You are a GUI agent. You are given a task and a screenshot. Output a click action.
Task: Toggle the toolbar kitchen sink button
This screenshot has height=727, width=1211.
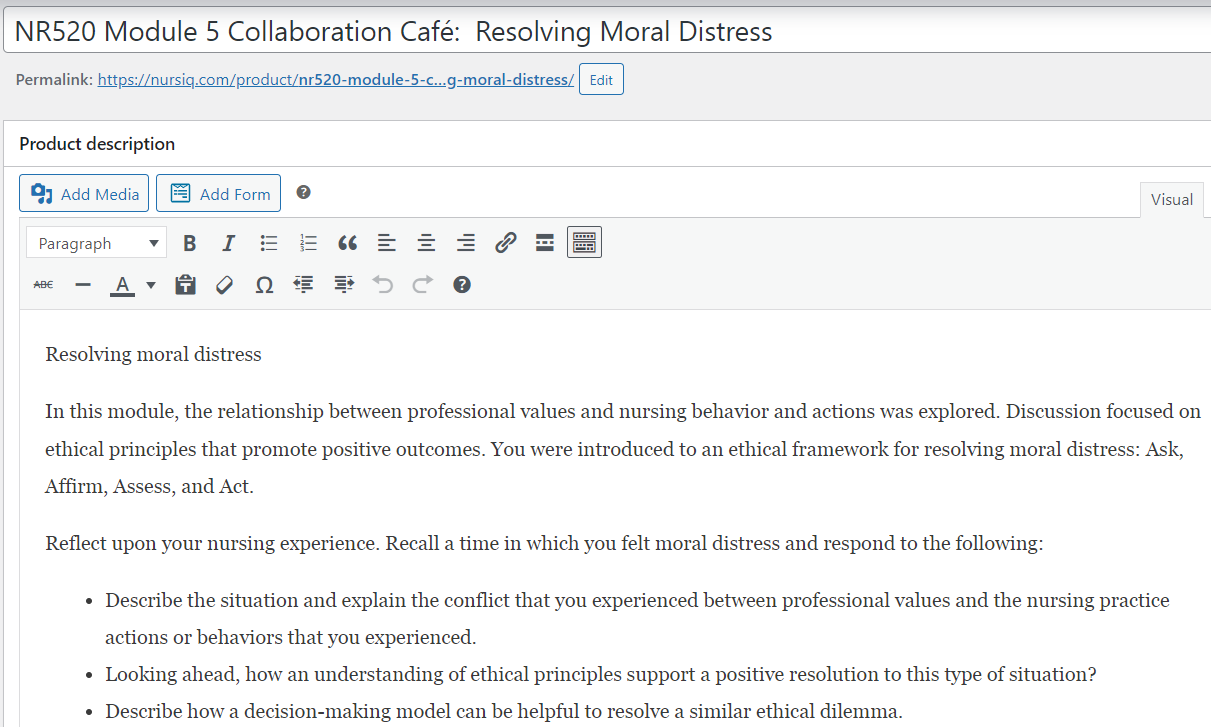(x=584, y=243)
